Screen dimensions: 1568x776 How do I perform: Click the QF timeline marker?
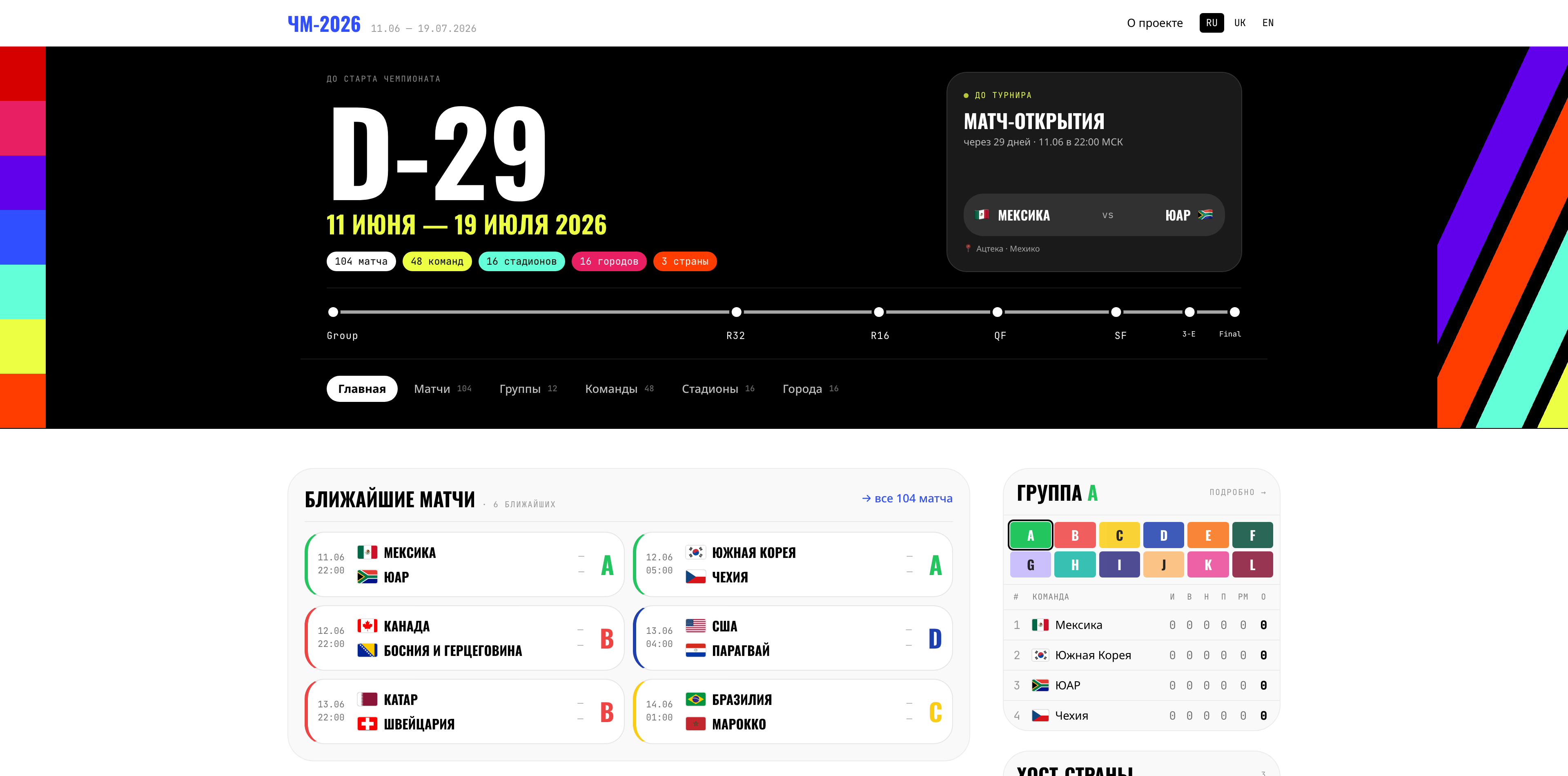pos(998,312)
